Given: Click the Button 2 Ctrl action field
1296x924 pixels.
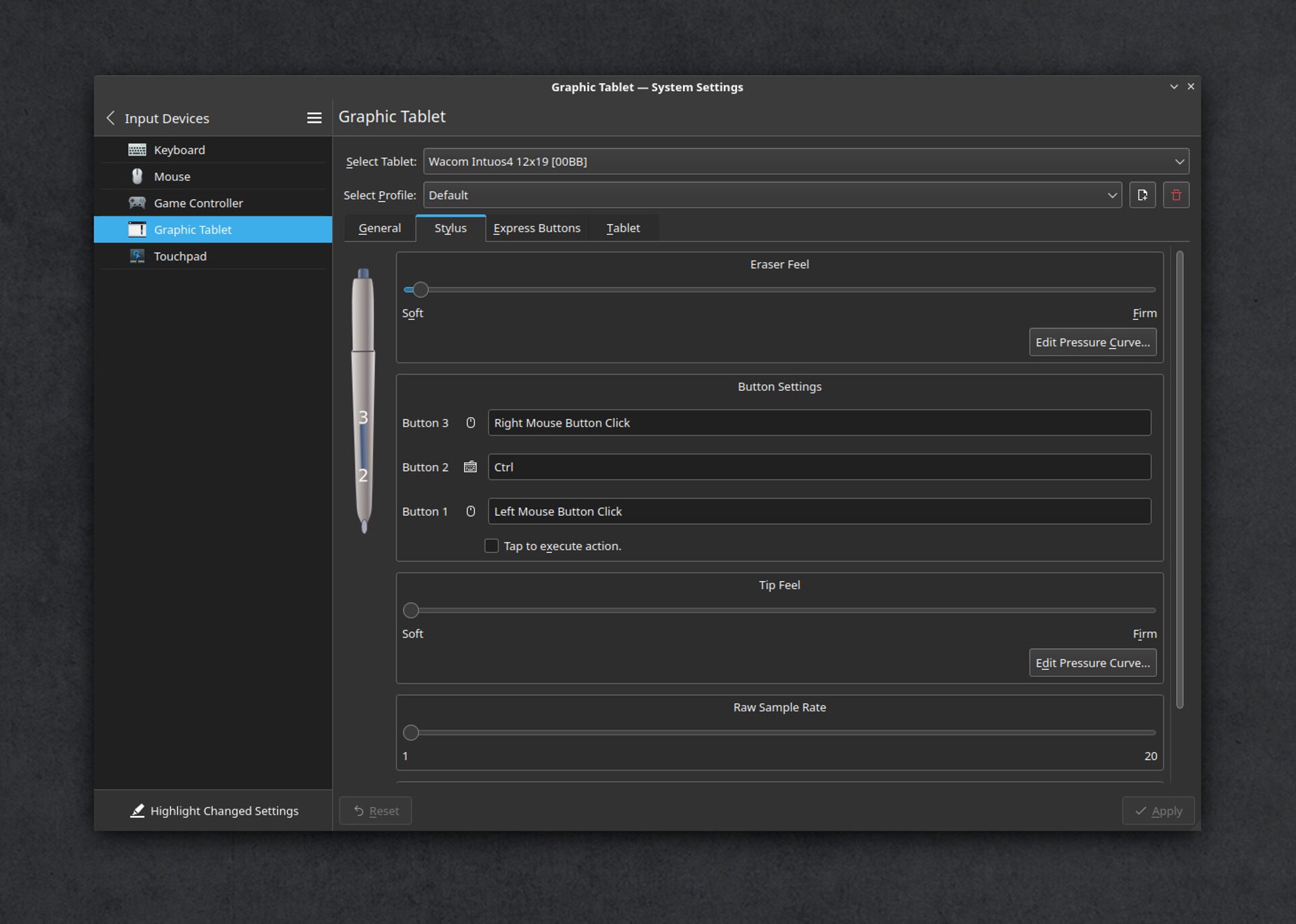Looking at the screenshot, I should [819, 467].
